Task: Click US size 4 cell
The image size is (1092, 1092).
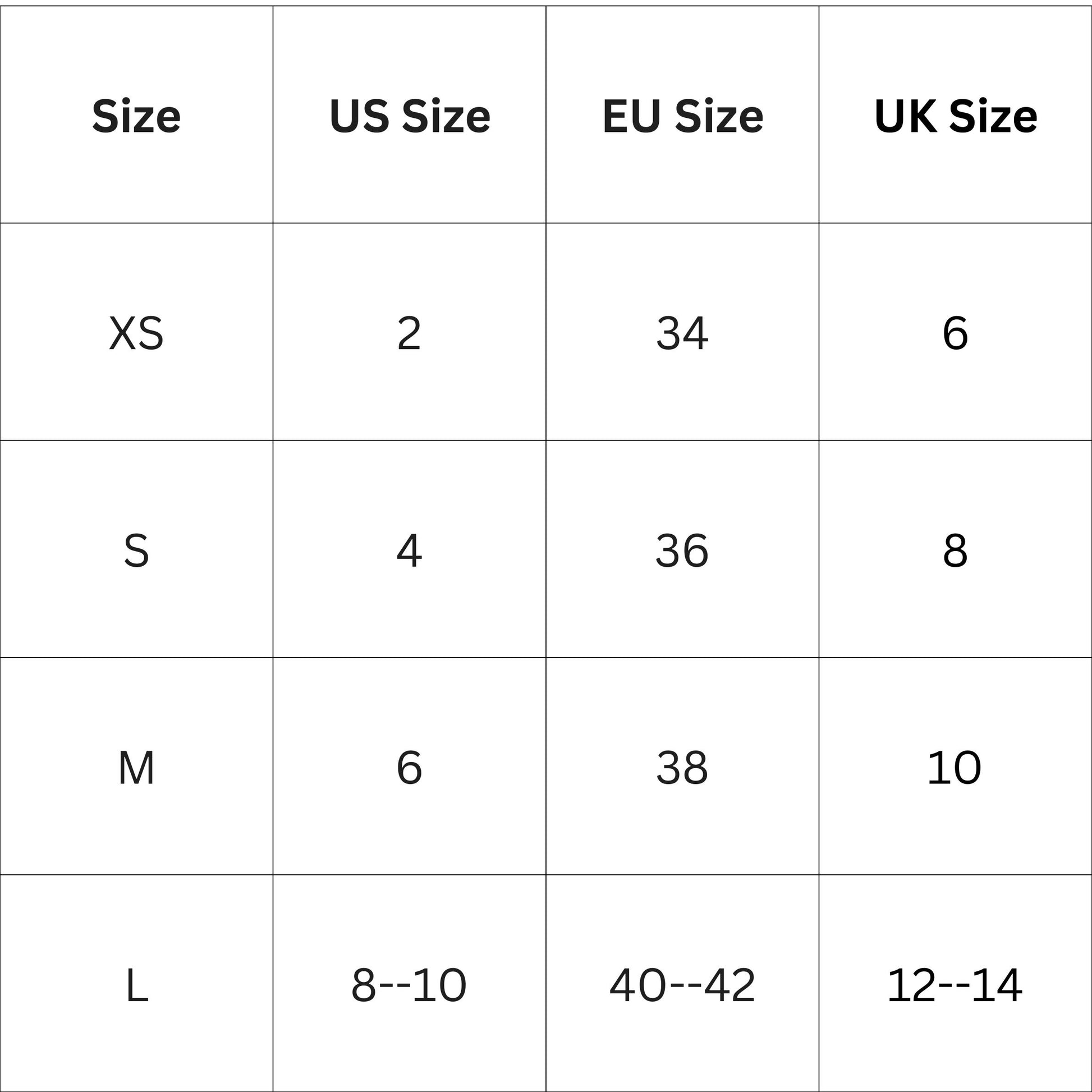Action: coord(409,550)
